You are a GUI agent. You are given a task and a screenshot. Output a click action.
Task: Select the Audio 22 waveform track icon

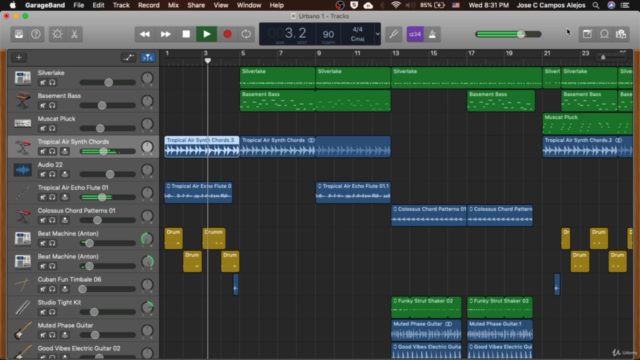point(22,170)
